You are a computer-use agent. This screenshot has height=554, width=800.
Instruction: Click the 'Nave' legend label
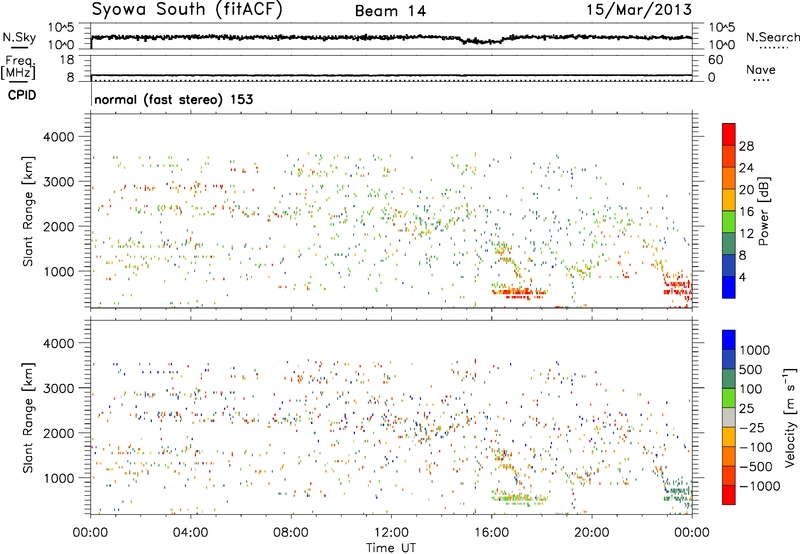pyautogui.click(x=760, y=70)
